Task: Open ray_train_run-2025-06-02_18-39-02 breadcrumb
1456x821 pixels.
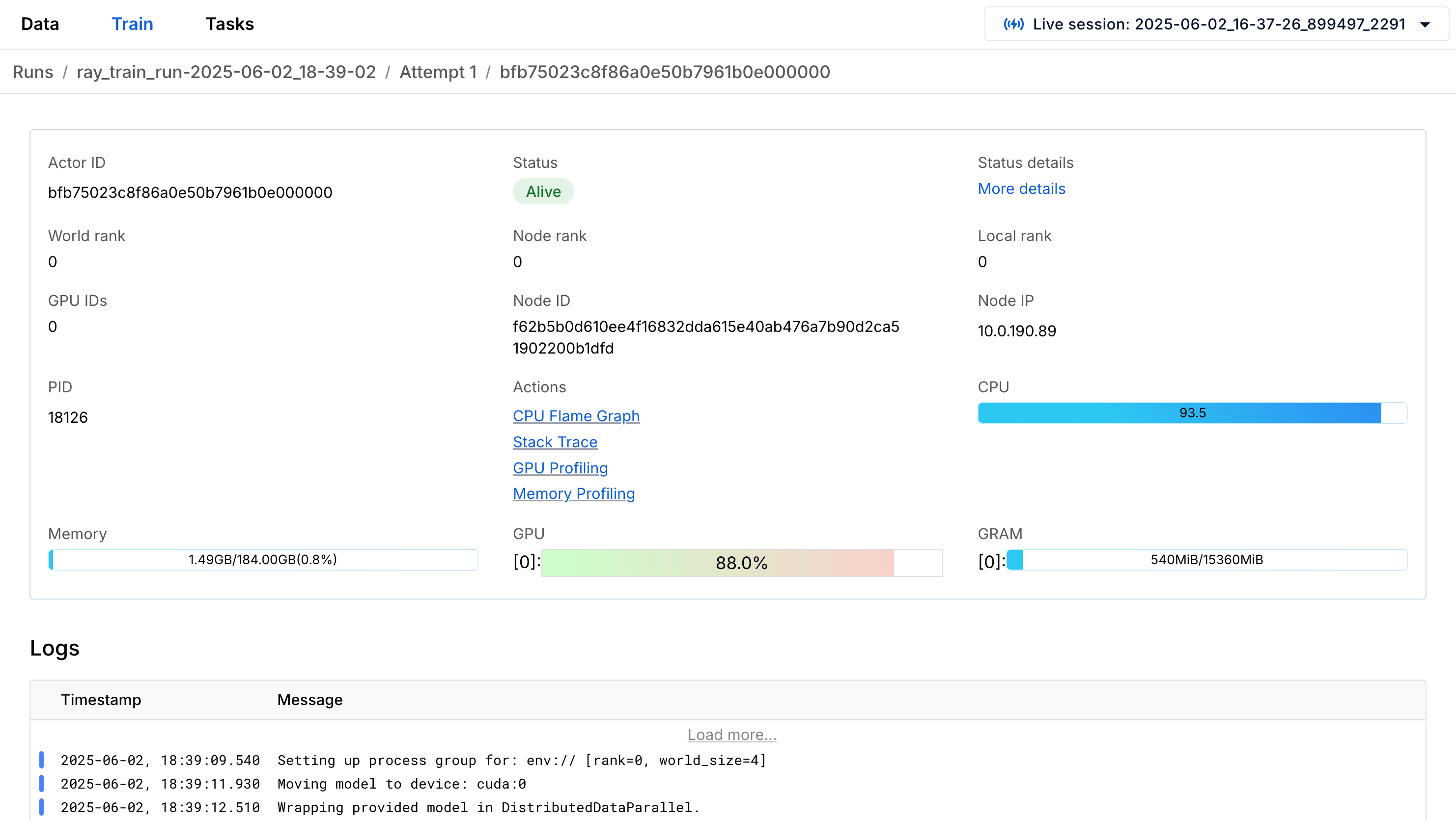Action: (x=226, y=72)
